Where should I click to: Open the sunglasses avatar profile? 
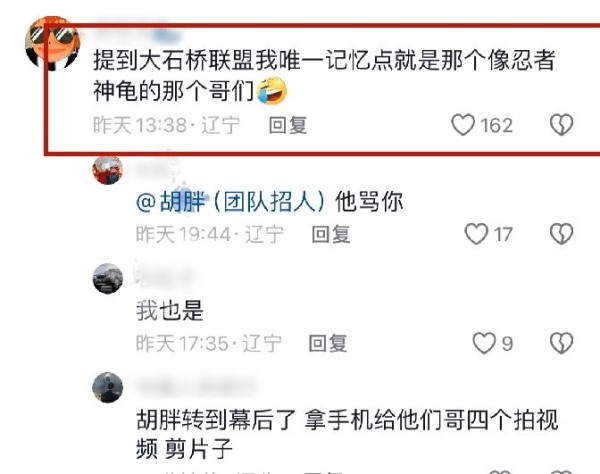tap(52, 44)
